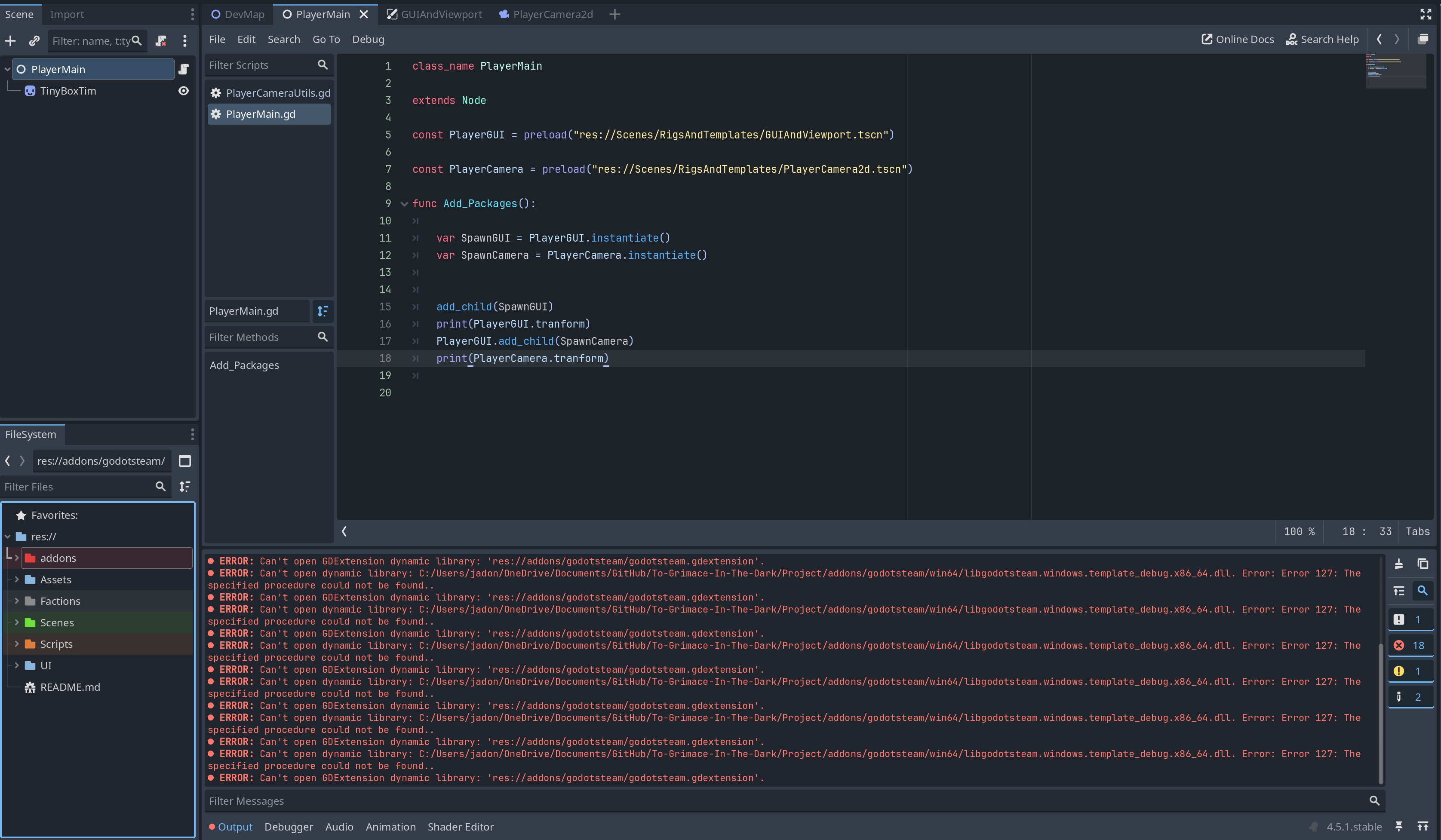Toggle alphabetical sorting of methods list
1441x840 pixels.
click(x=323, y=311)
